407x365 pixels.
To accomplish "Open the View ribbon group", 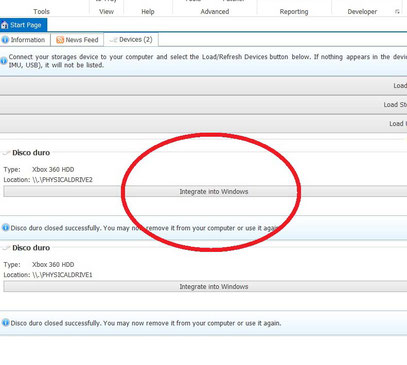I will coord(106,11).
